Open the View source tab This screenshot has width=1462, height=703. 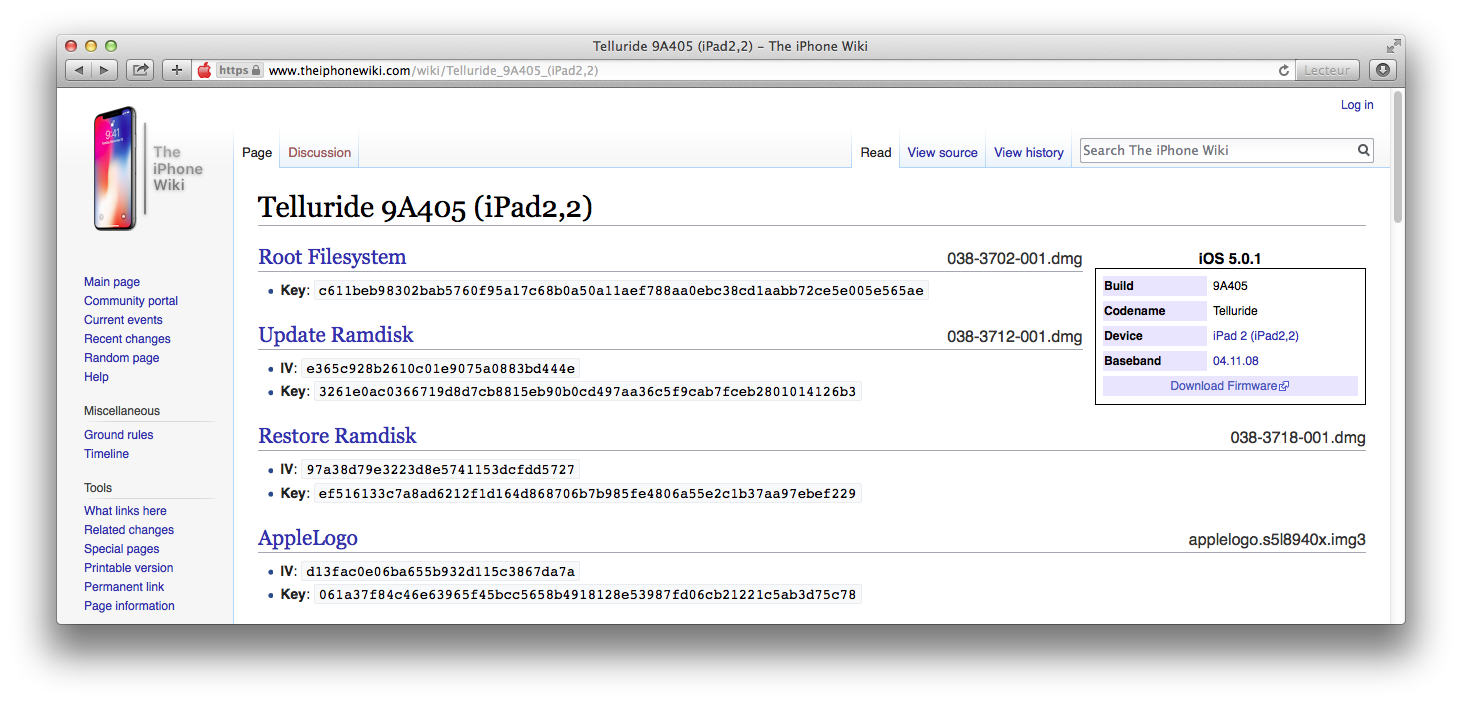[x=942, y=153]
